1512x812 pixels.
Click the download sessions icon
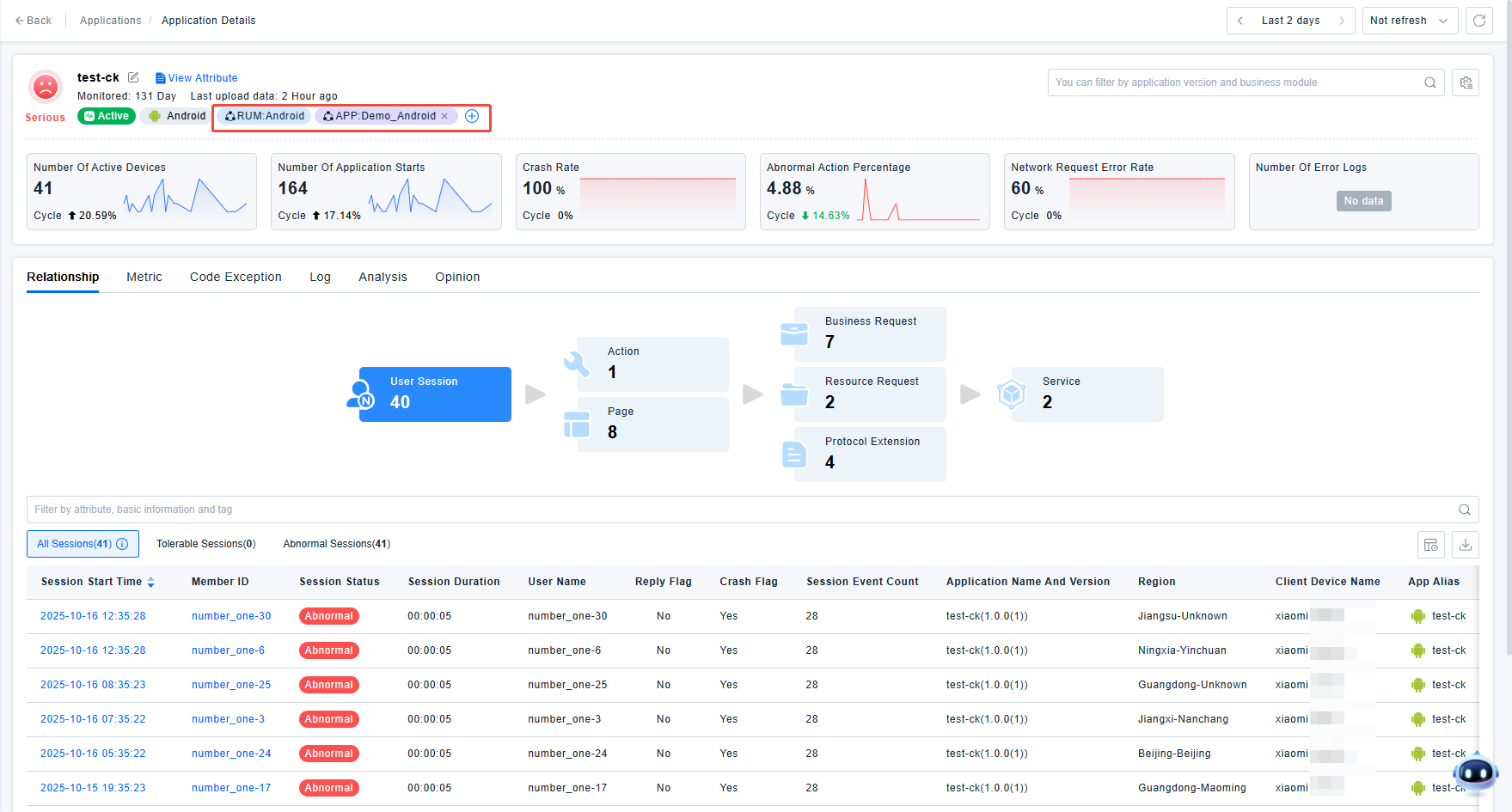(x=1466, y=545)
